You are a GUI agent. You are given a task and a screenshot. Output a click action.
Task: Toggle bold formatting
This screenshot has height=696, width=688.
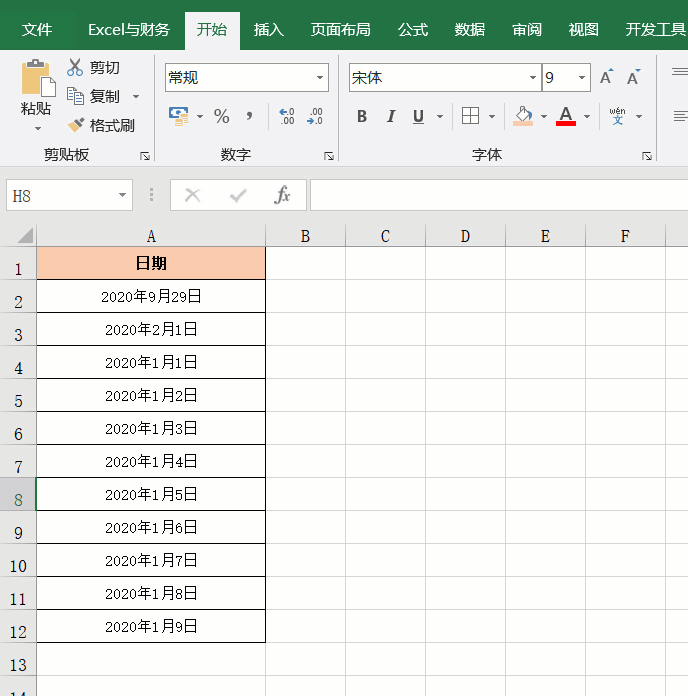pyautogui.click(x=362, y=116)
